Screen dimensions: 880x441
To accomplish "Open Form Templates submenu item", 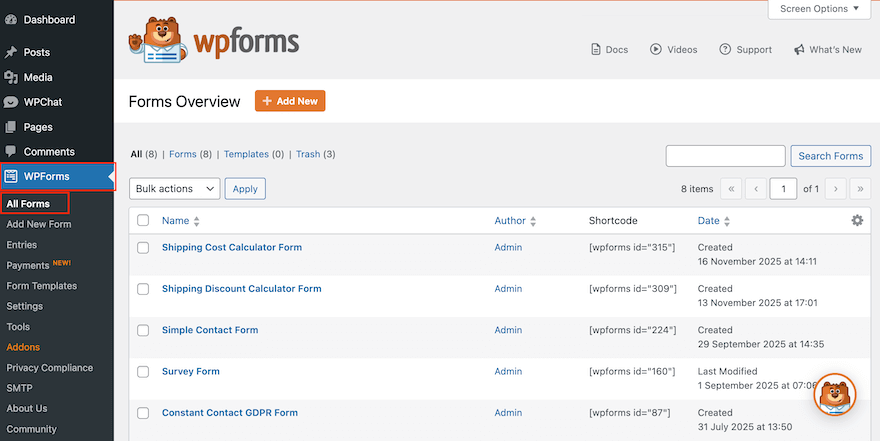I will click(42, 286).
